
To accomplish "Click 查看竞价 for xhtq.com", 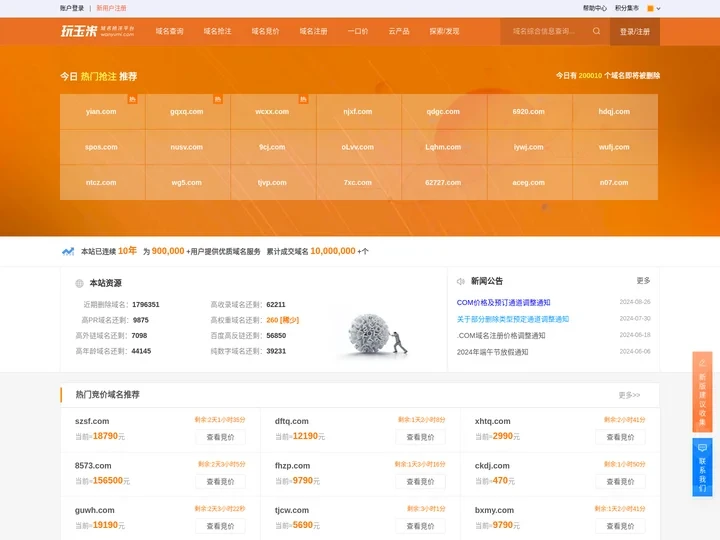I will click(x=620, y=437).
